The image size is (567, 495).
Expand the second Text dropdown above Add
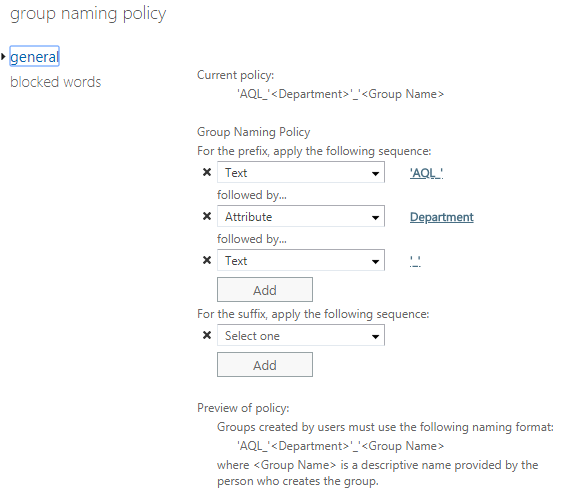301,260
